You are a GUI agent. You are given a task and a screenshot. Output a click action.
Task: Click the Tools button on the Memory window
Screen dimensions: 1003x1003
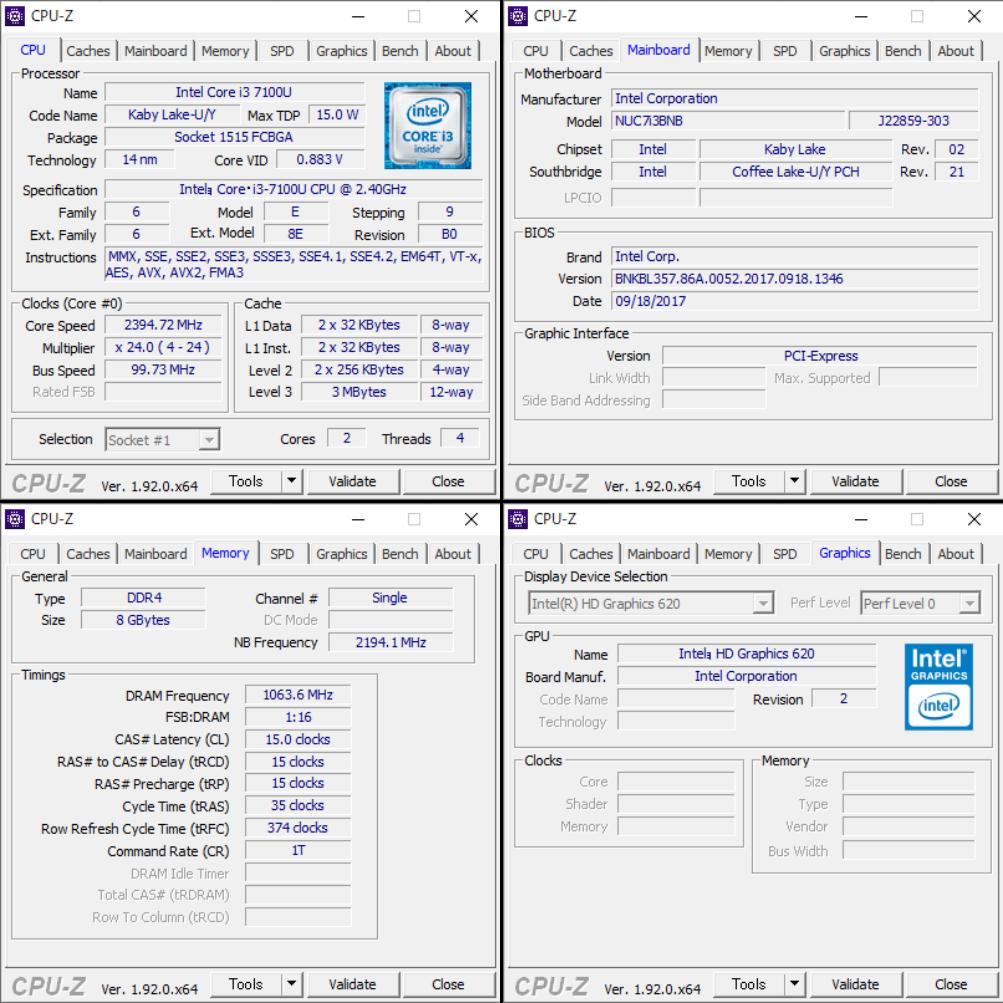246,984
